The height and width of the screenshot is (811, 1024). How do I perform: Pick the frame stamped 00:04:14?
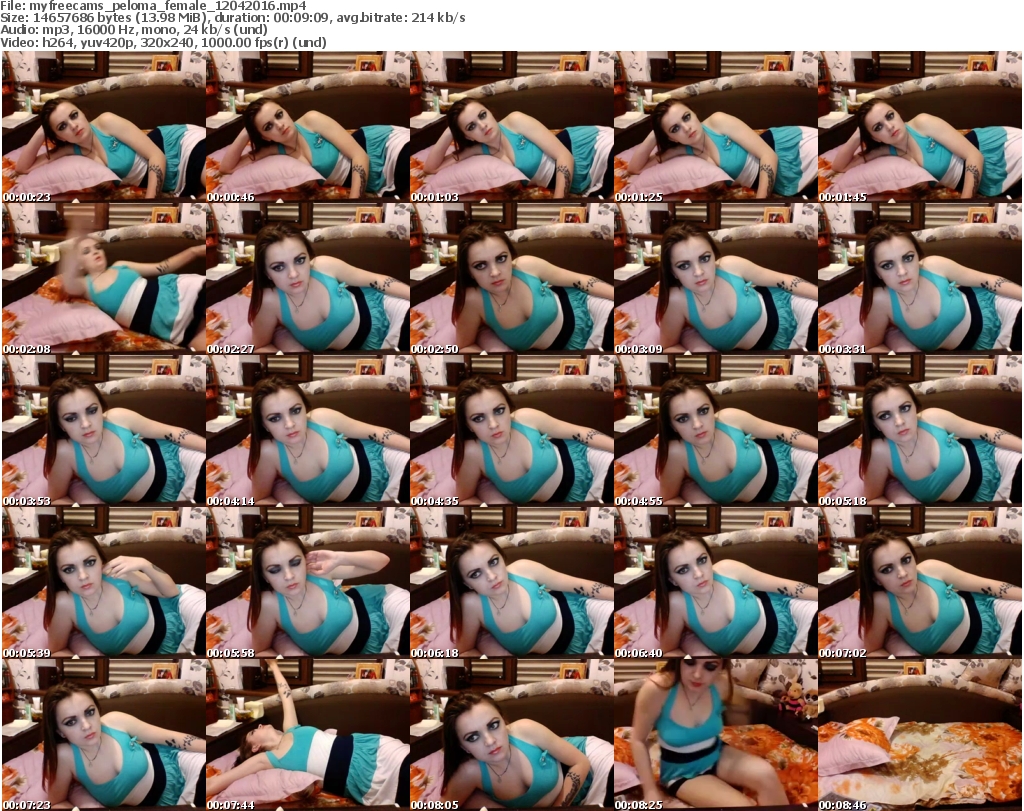point(308,430)
